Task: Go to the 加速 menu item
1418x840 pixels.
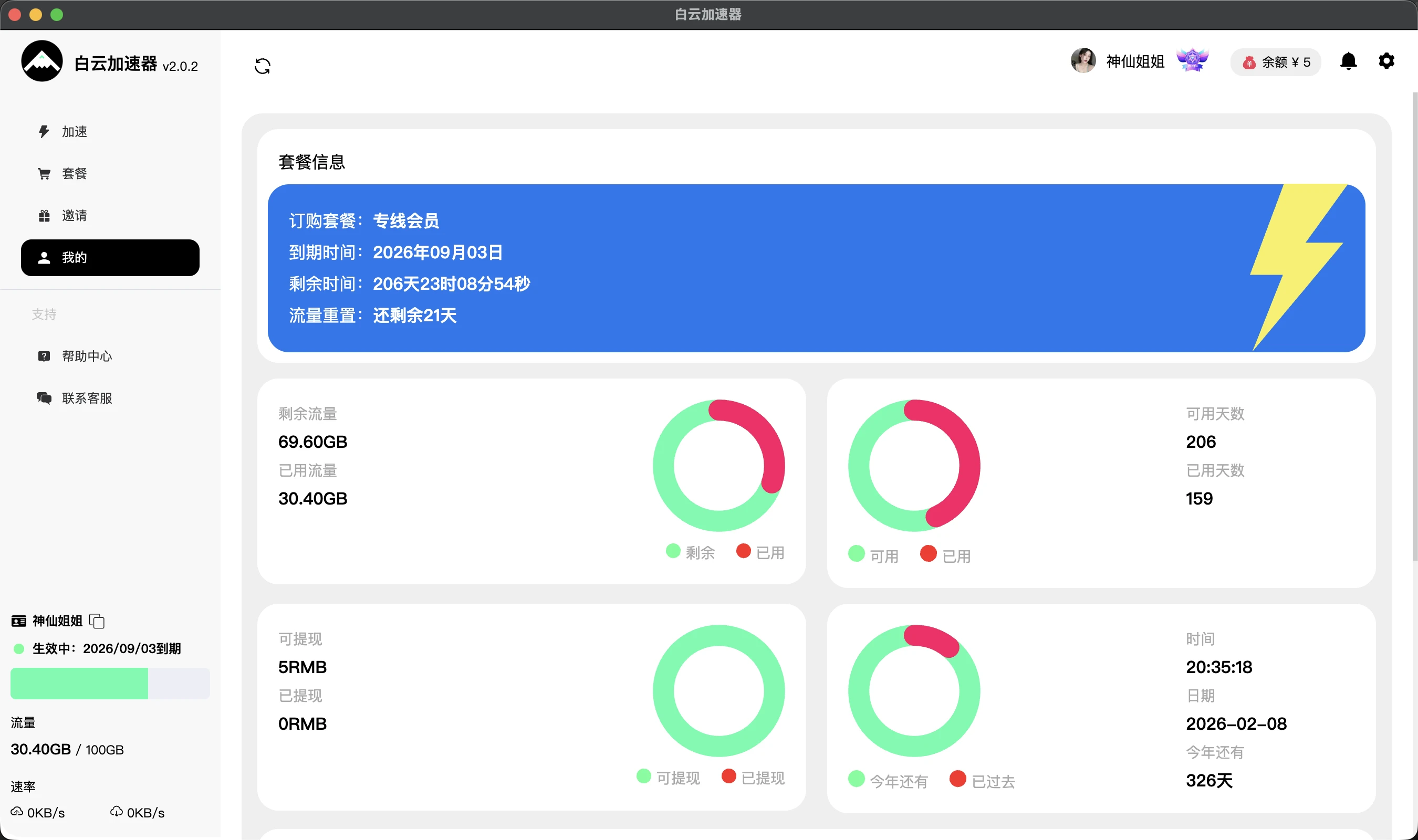Action: click(x=74, y=132)
